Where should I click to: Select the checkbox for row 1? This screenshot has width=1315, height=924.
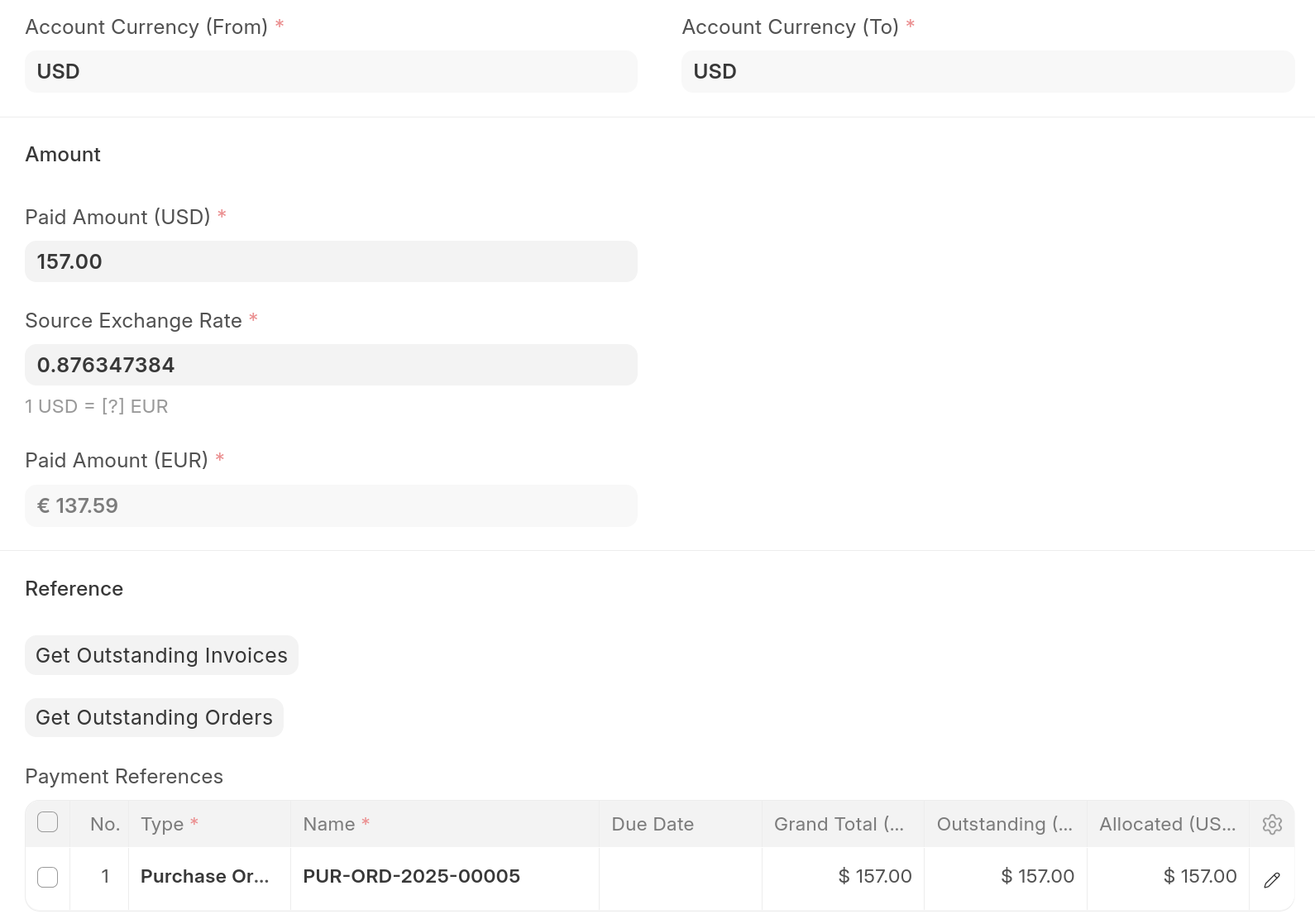tap(48, 877)
